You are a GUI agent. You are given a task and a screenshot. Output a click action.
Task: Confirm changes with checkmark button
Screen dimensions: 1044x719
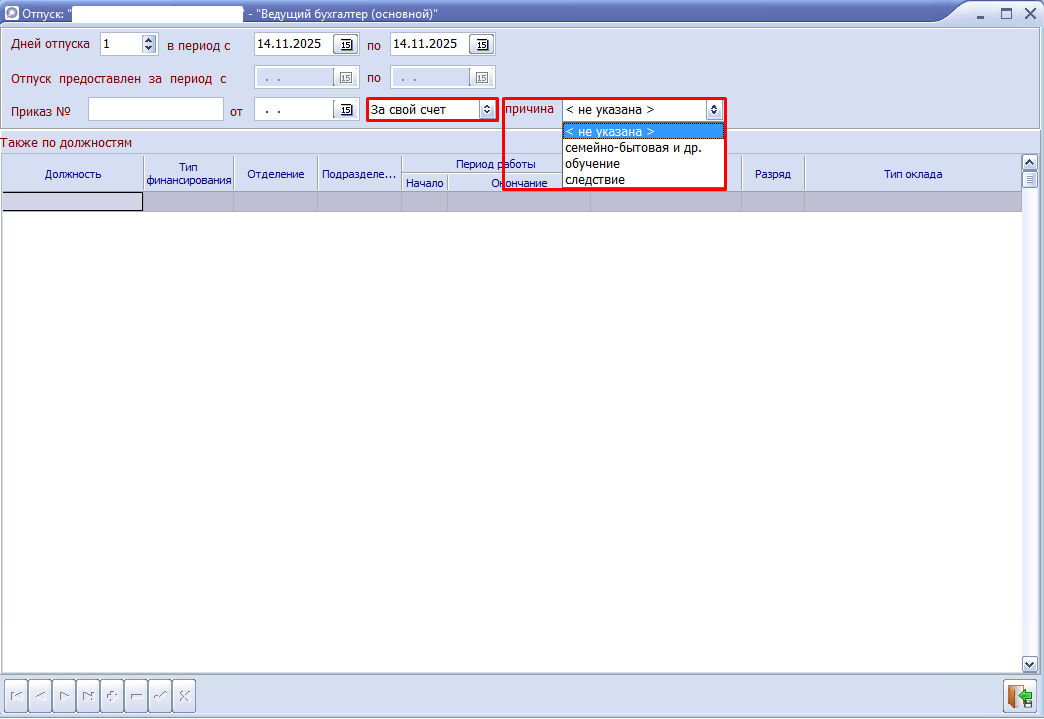pyautogui.click(x=160, y=695)
